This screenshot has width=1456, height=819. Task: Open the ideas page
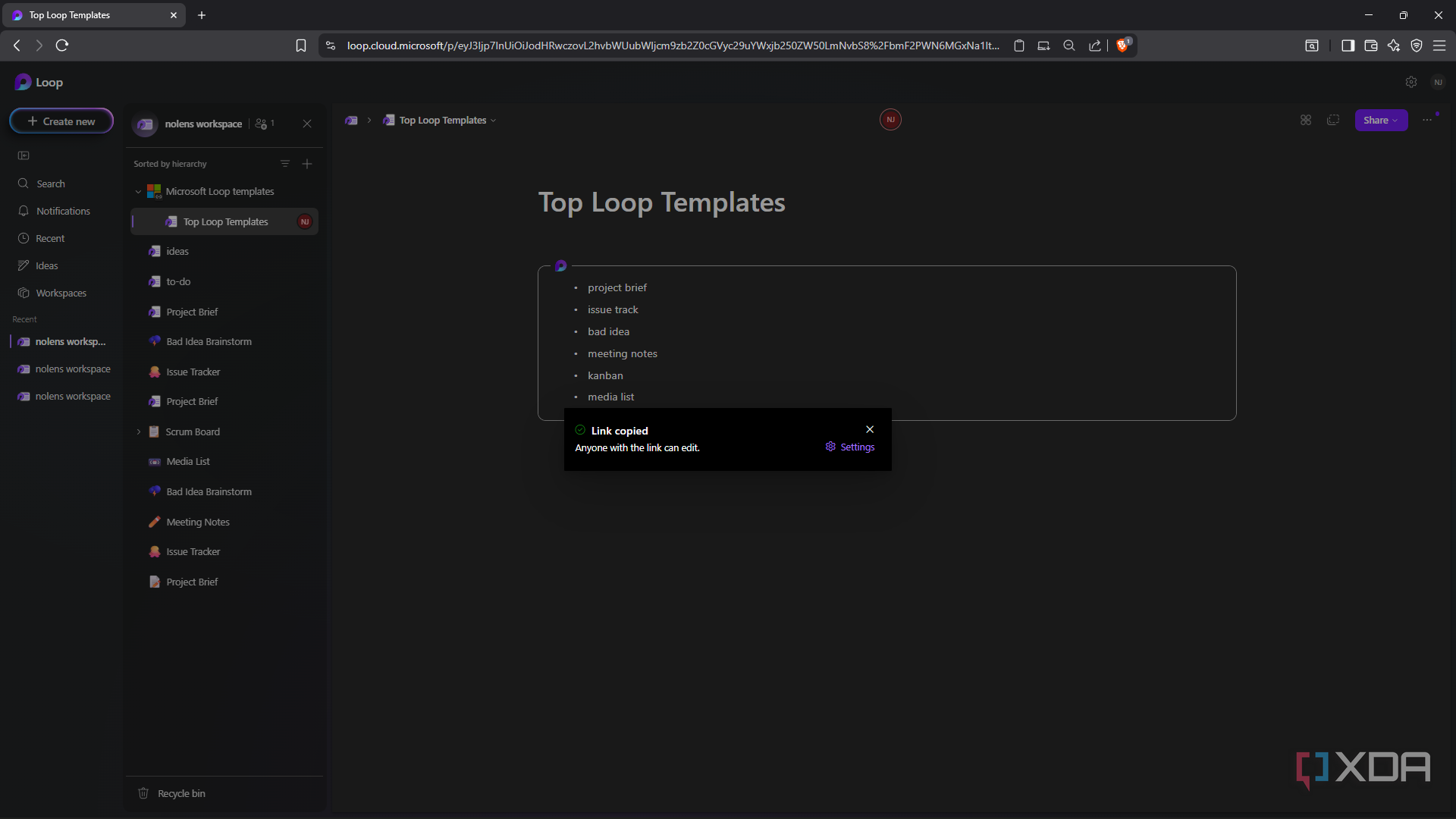coord(177,251)
